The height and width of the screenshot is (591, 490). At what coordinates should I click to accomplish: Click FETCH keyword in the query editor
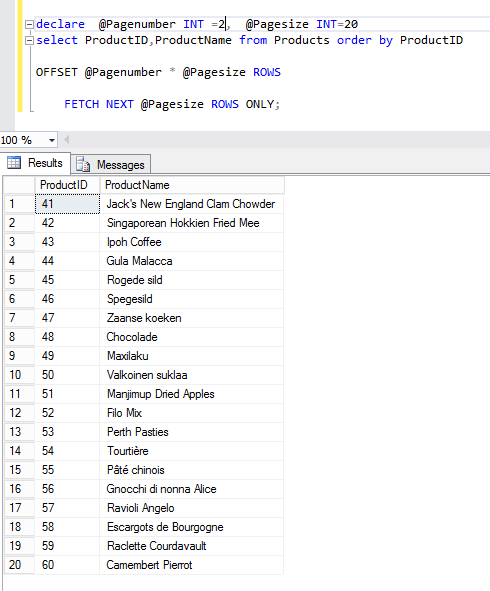tap(82, 104)
